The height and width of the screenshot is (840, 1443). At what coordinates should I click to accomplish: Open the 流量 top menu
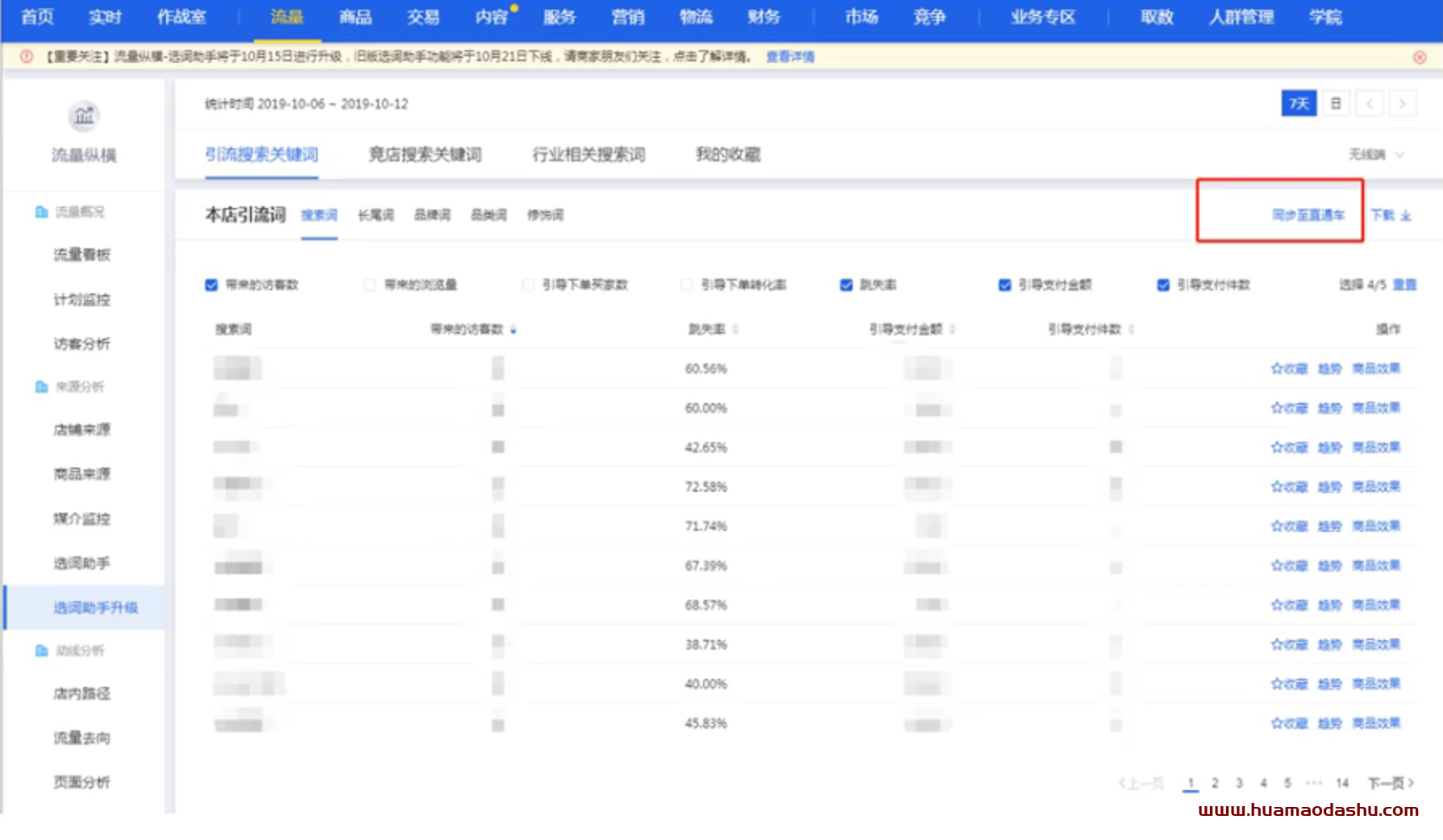pos(287,17)
